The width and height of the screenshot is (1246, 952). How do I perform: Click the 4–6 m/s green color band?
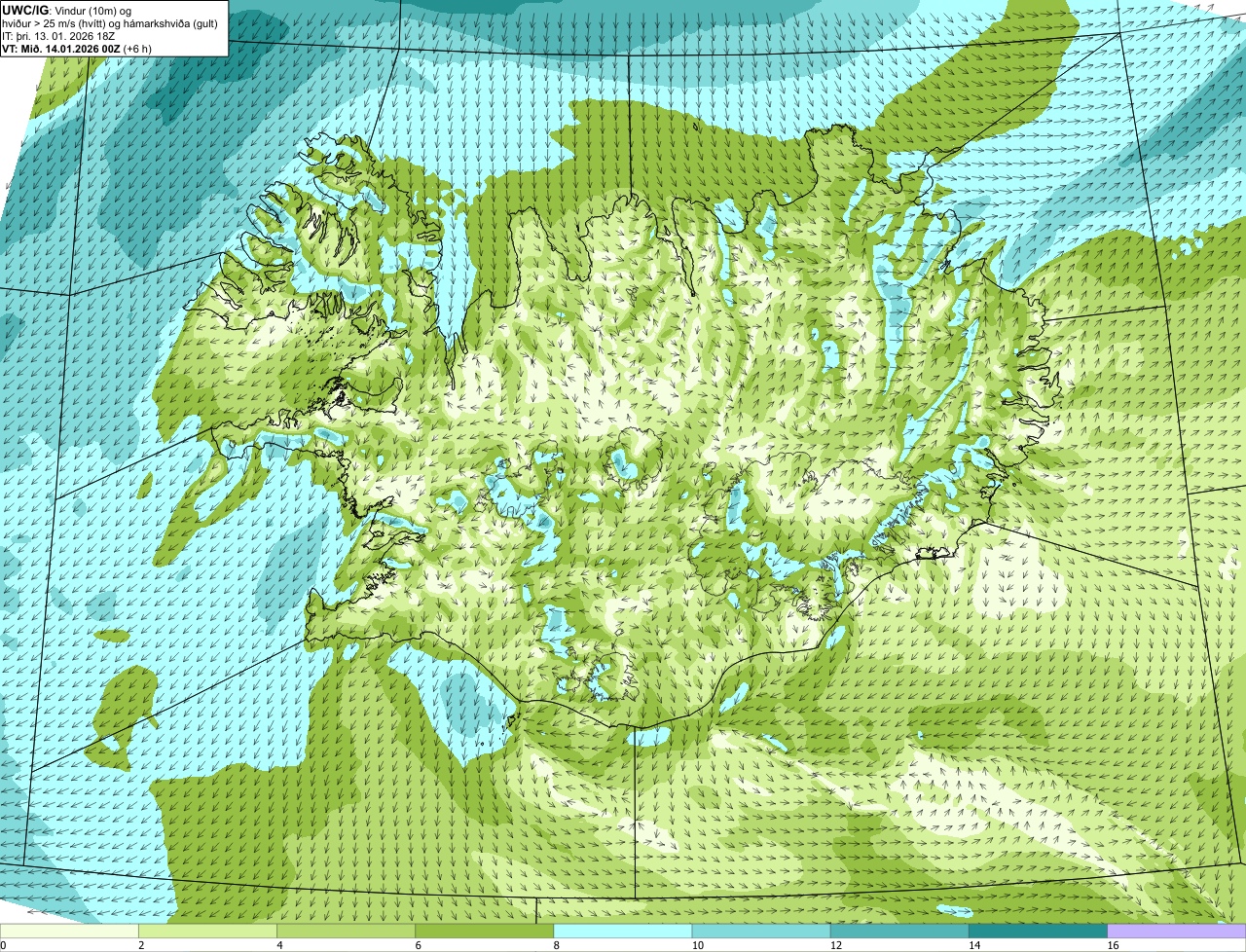(346, 932)
